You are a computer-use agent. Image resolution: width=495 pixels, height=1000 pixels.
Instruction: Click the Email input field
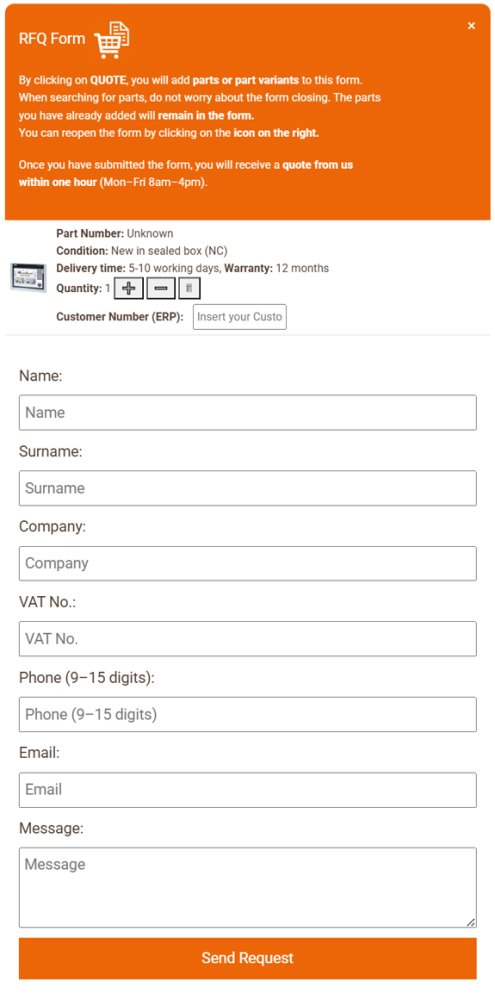(x=248, y=790)
